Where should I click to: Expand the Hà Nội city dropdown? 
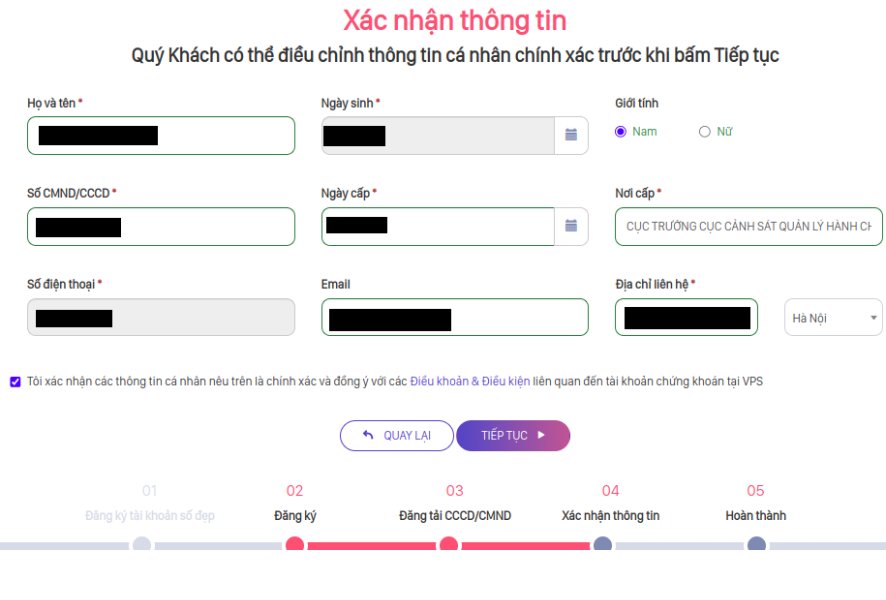point(833,318)
